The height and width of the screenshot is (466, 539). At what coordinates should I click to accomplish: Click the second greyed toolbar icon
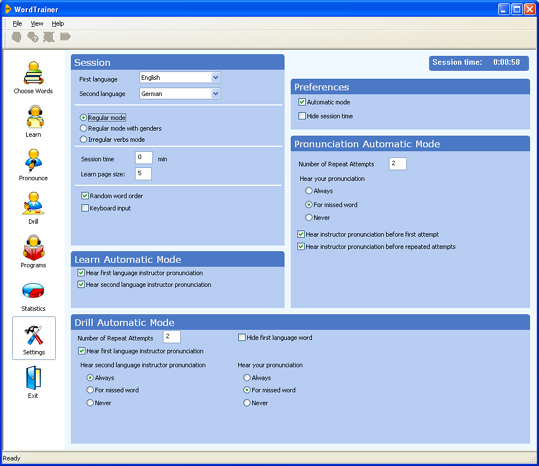[x=33, y=37]
